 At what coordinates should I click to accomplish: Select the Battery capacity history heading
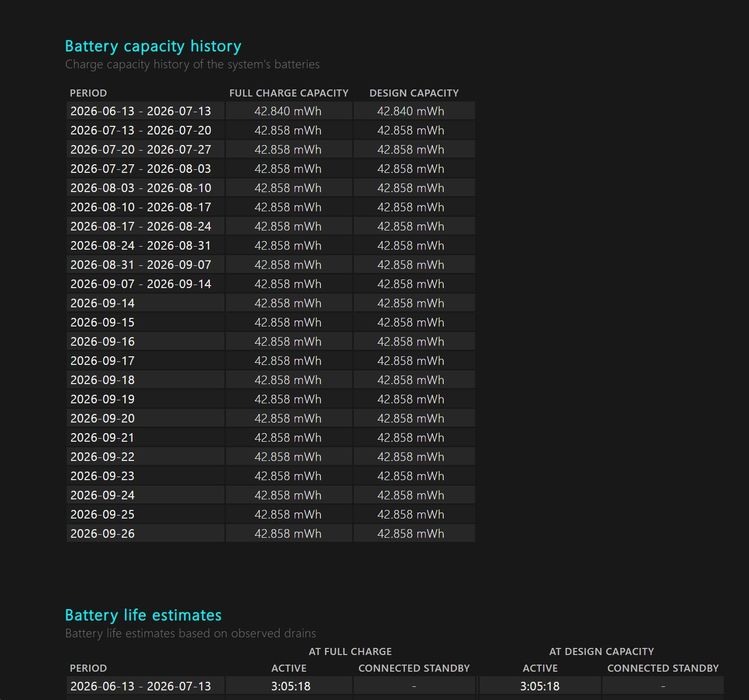(x=153, y=46)
